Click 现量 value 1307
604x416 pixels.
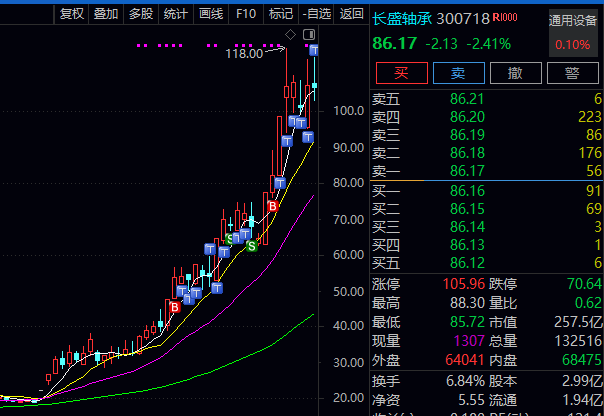469,341
